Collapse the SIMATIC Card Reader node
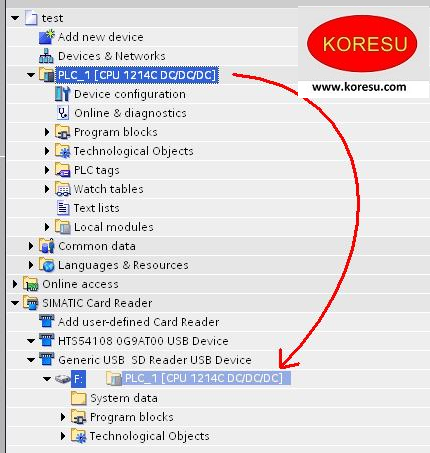 point(15,303)
